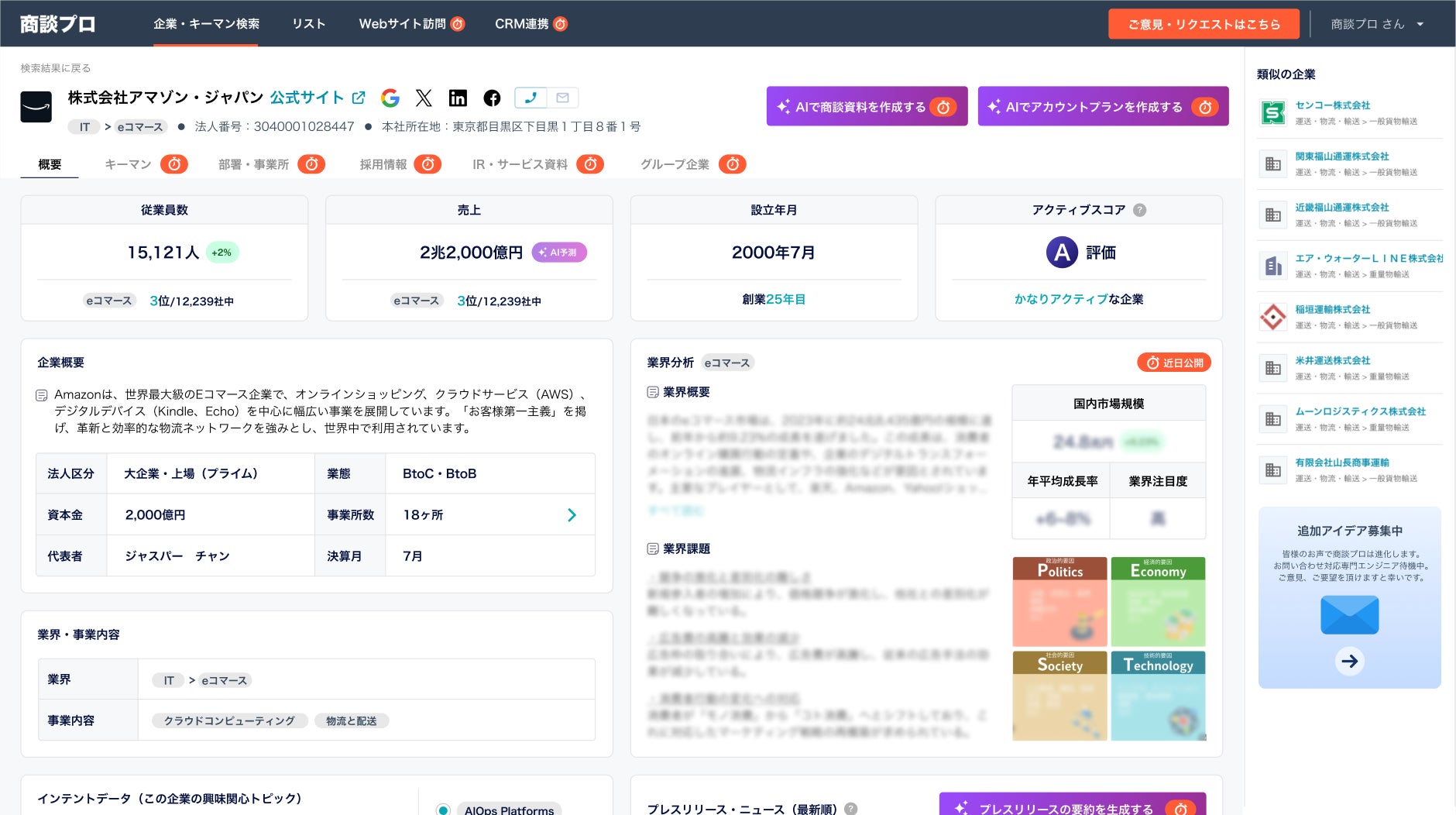Screen dimensions: 1456x815
Task: Open the LinkedIn icon link
Action: coord(458,98)
